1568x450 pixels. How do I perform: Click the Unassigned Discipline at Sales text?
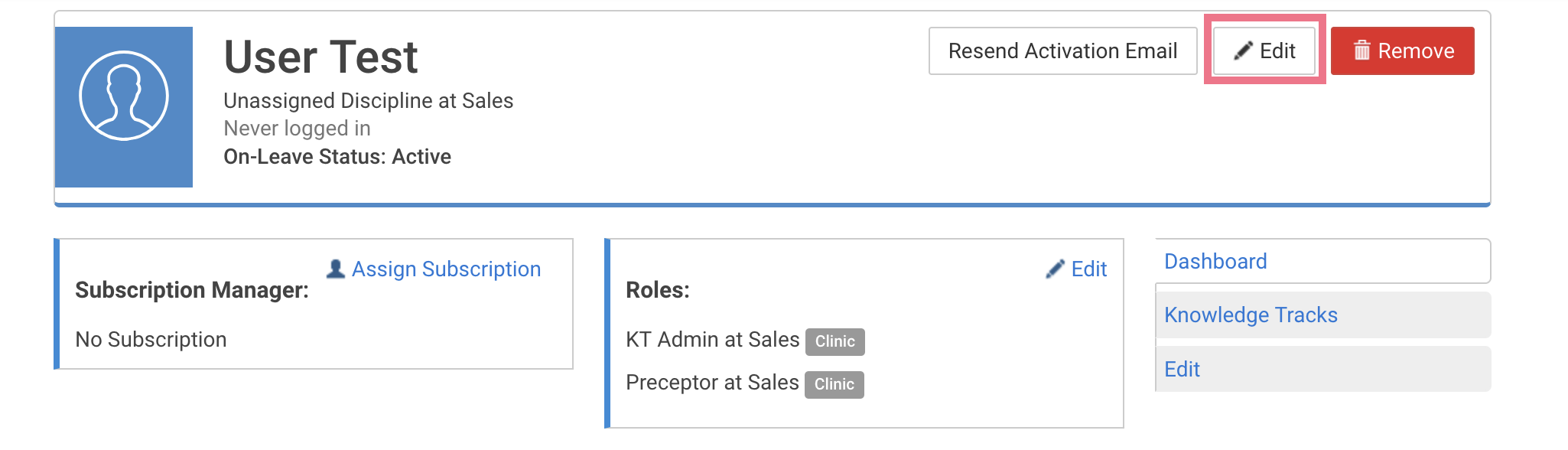368,101
